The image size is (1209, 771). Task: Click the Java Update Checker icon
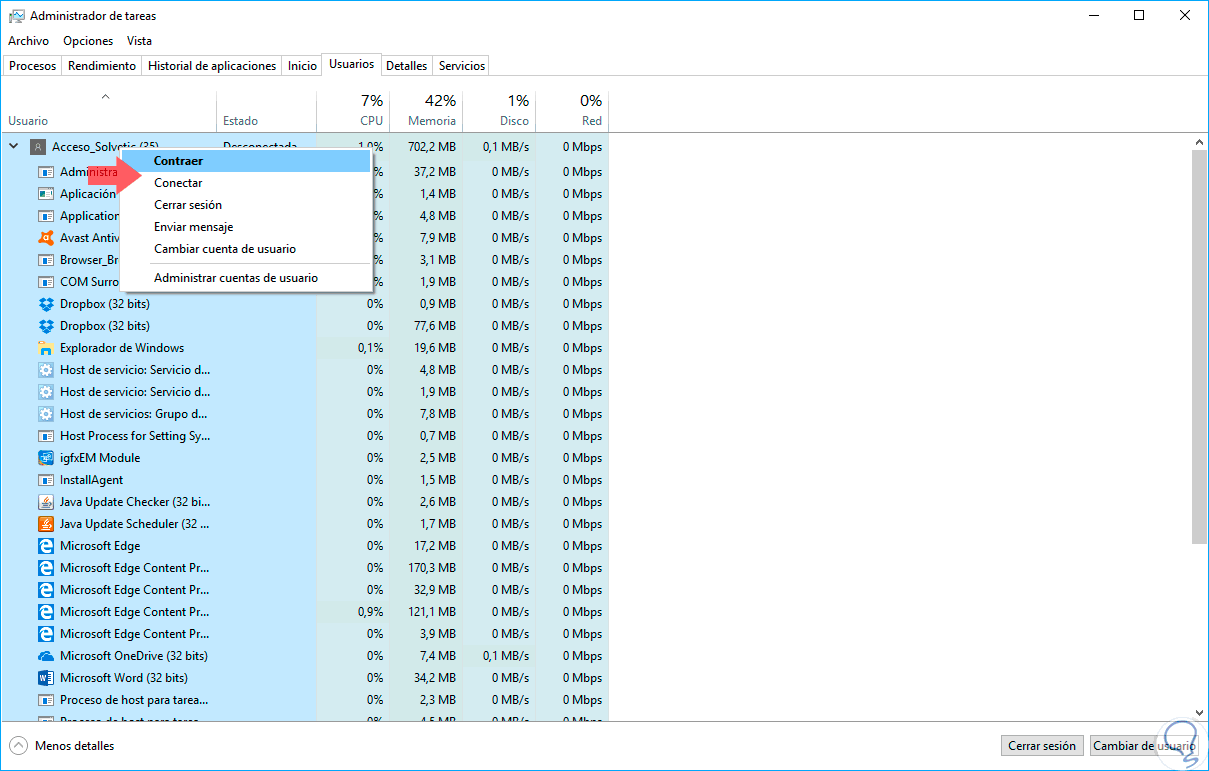click(45, 502)
